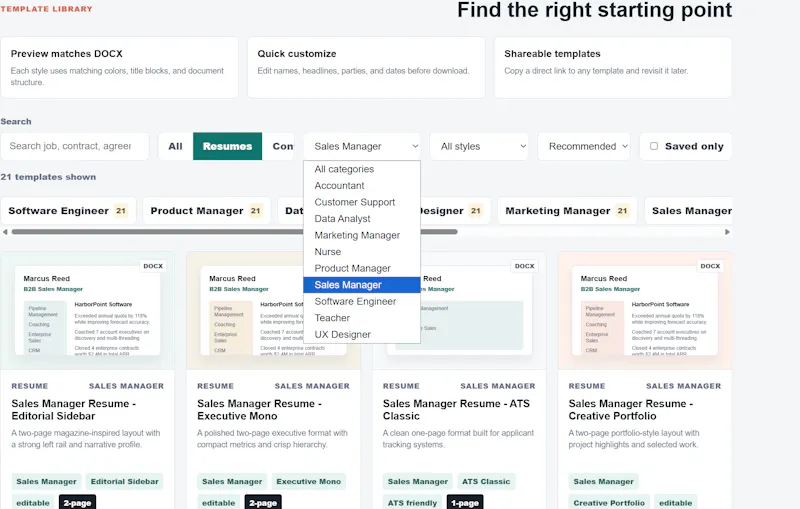Select Marketing Manager 21 category chip
Image resolution: width=800 pixels, height=509 pixels.
[x=567, y=211]
